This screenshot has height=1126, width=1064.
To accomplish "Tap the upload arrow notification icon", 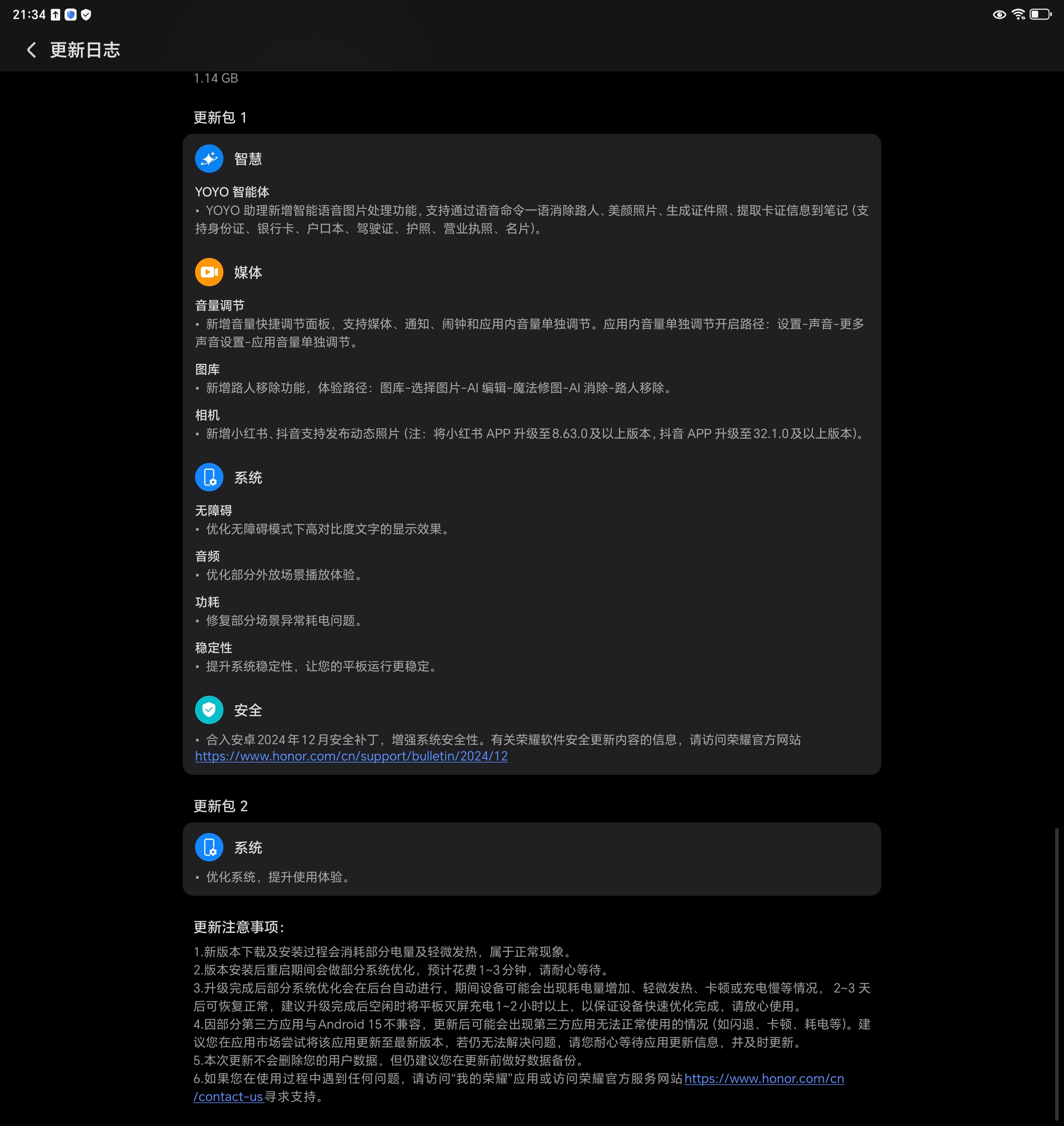I will (56, 15).
